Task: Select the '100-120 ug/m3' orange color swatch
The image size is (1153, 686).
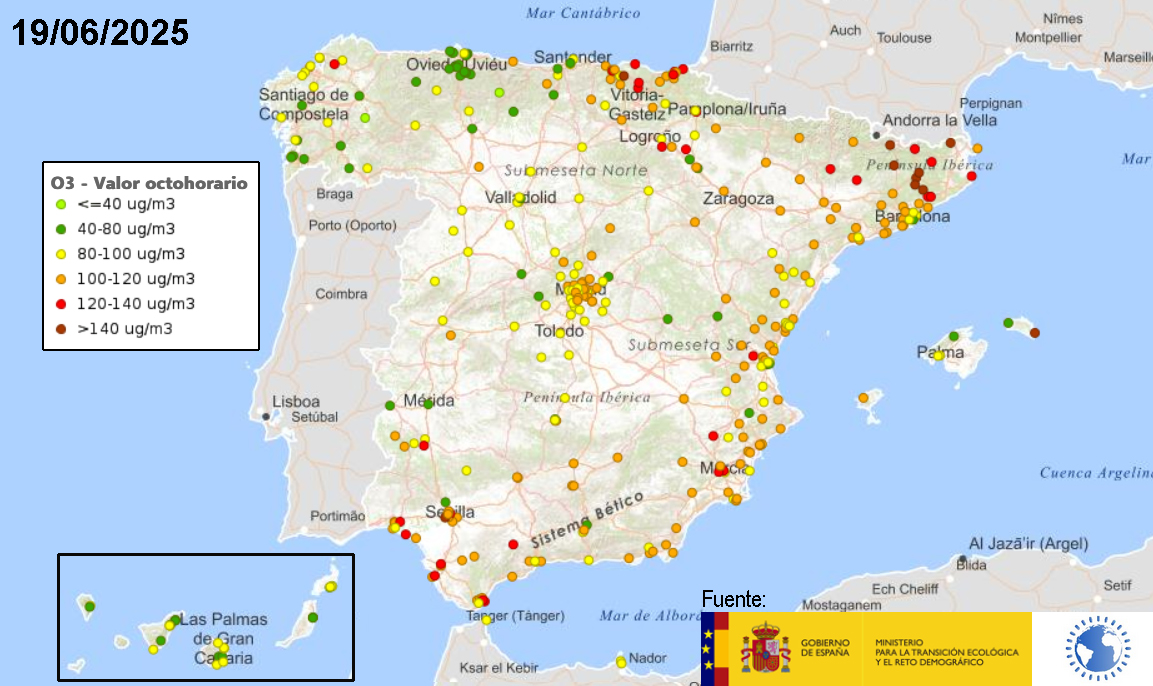Action: [x=63, y=278]
